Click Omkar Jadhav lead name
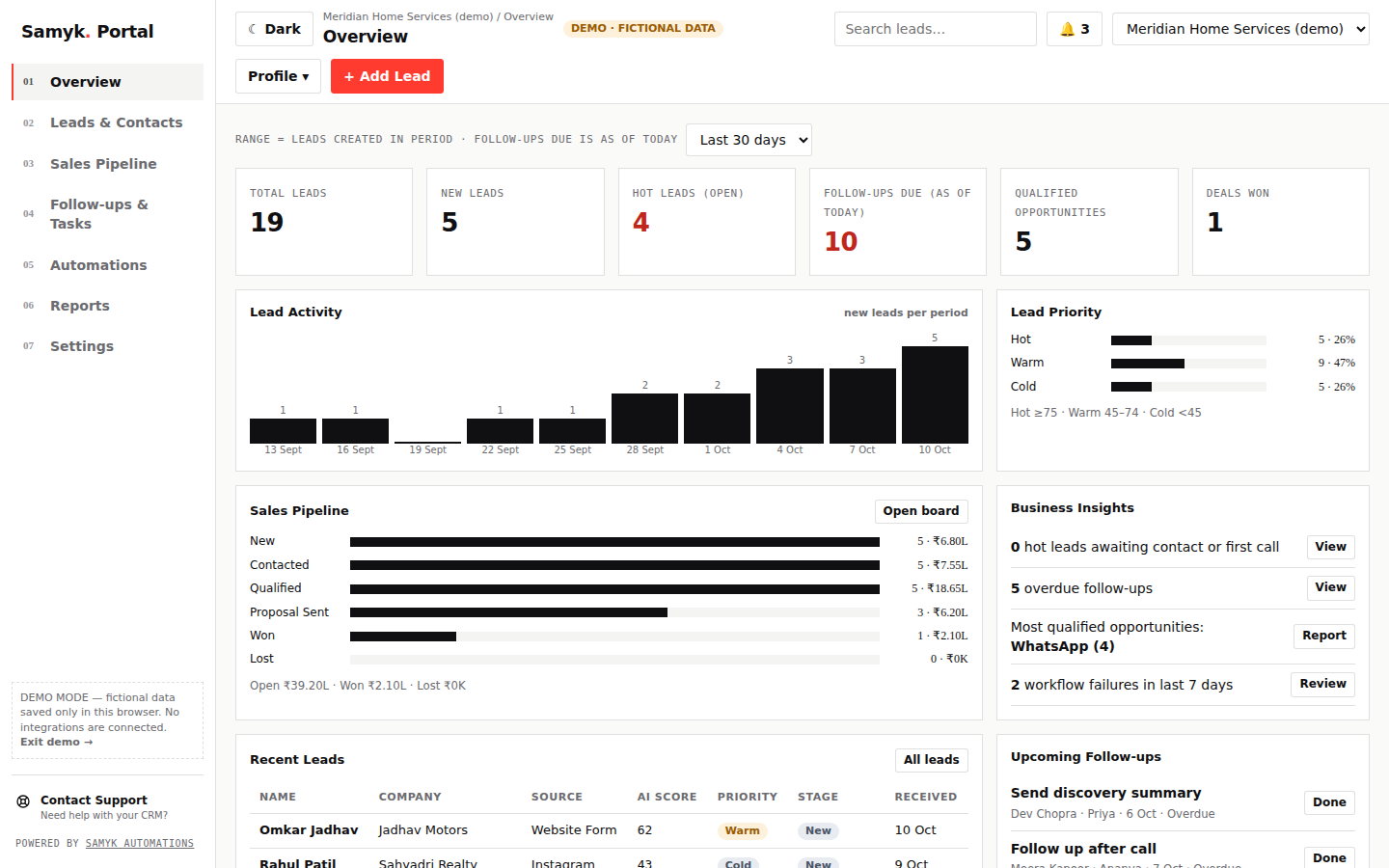The height and width of the screenshot is (868, 1389). click(309, 830)
